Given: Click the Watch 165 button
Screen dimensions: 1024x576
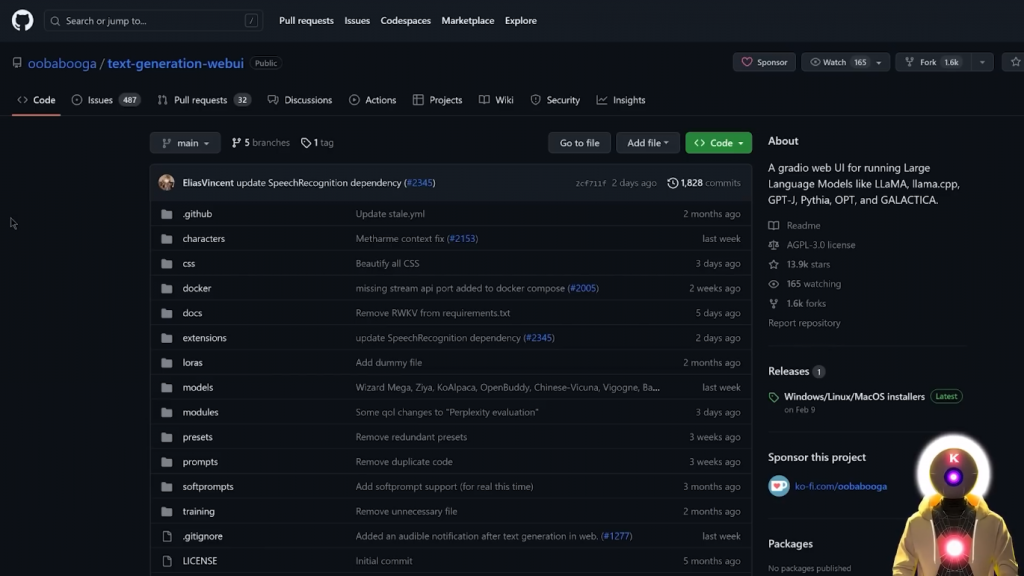Looking at the screenshot, I should pyautogui.click(x=837, y=62).
